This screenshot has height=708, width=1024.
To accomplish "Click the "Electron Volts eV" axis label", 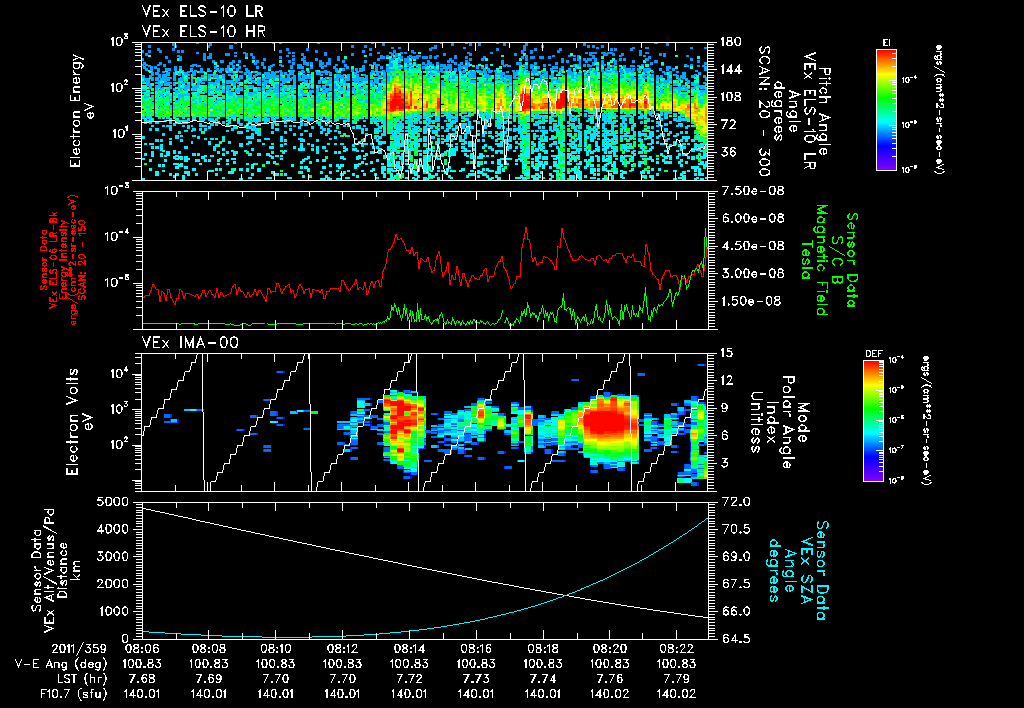I will [79, 422].
